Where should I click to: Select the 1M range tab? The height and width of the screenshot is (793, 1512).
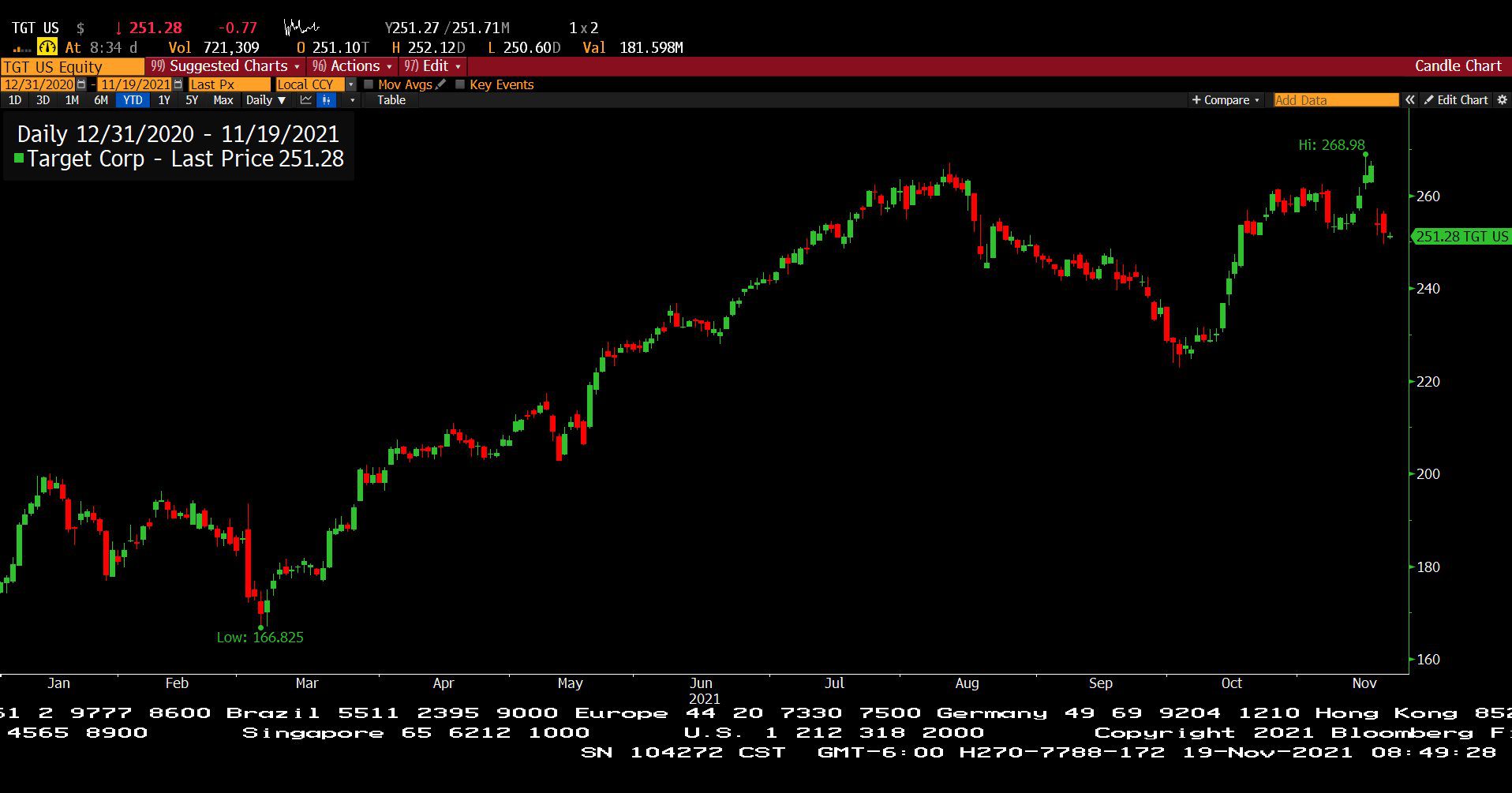[72, 100]
